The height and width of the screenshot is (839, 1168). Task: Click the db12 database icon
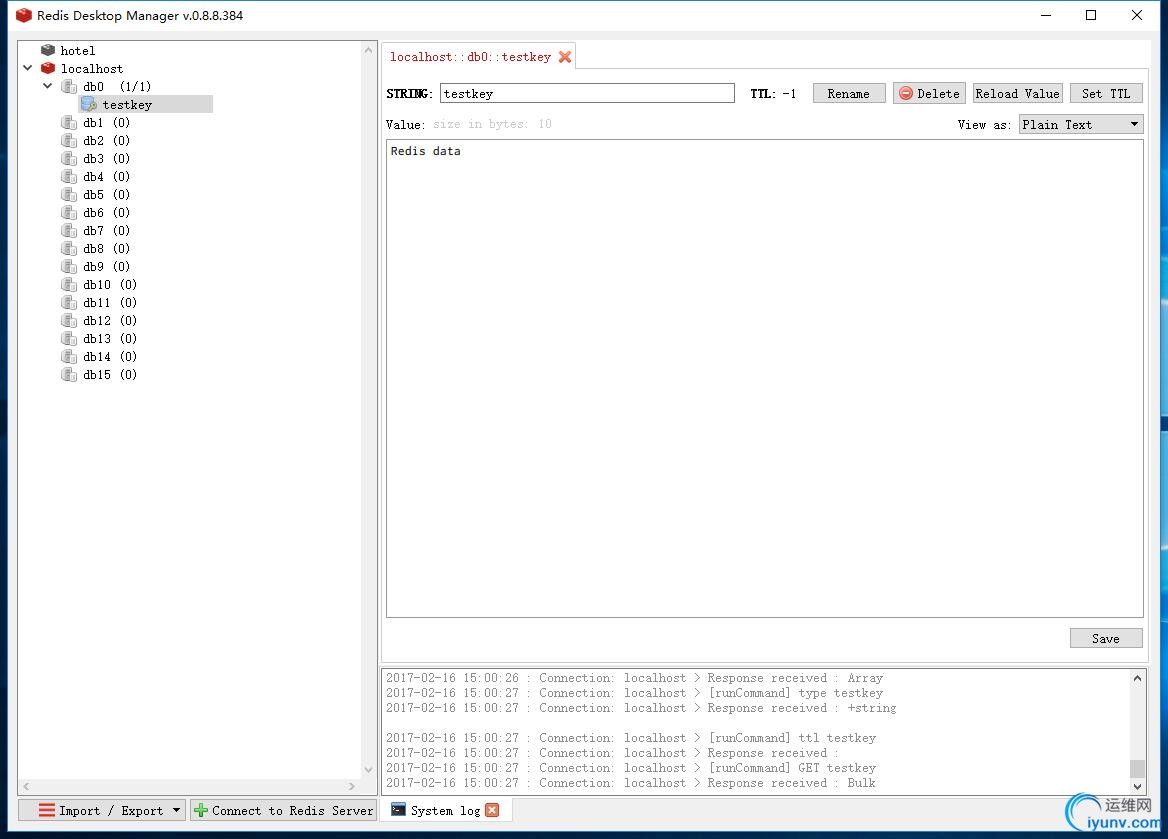[x=69, y=320]
